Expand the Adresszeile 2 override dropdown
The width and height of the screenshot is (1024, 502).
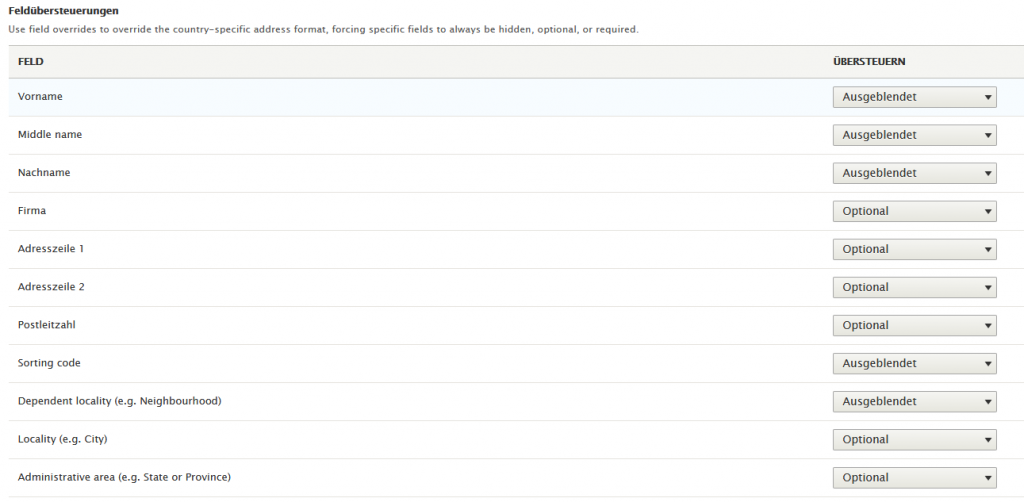point(914,287)
